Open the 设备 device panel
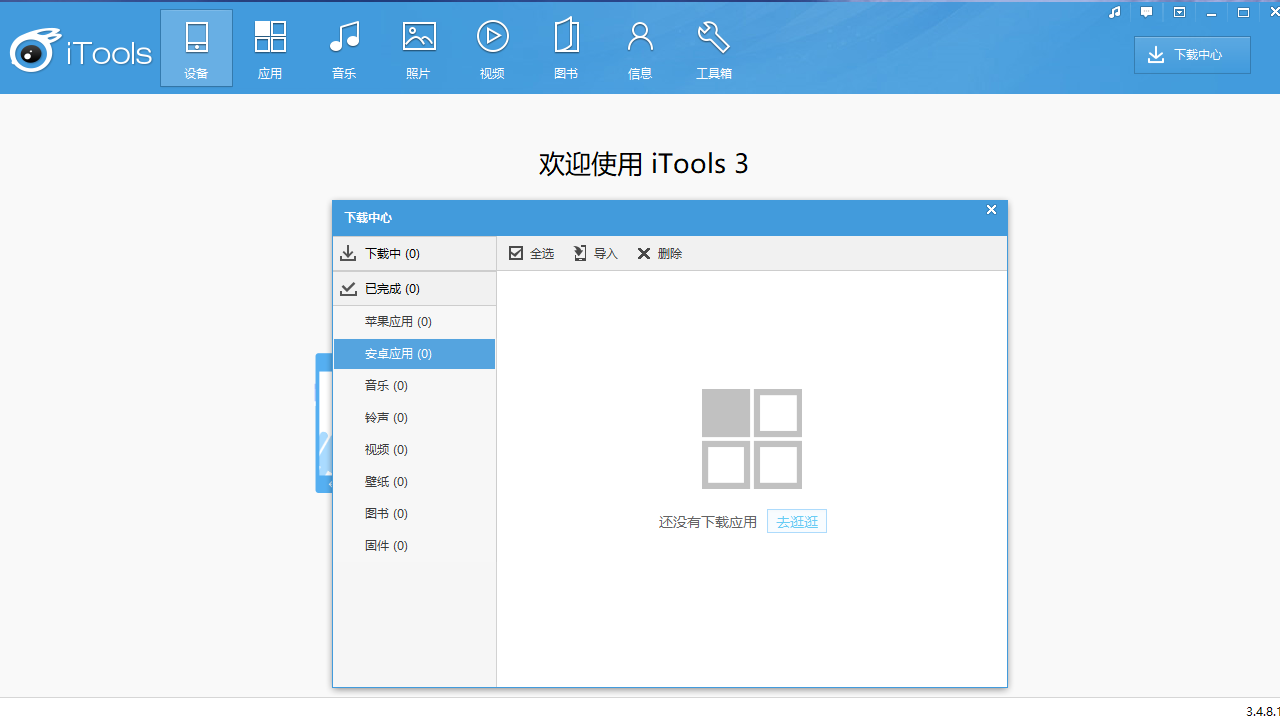Image resolution: width=1280 pixels, height=720 pixels. [196, 47]
